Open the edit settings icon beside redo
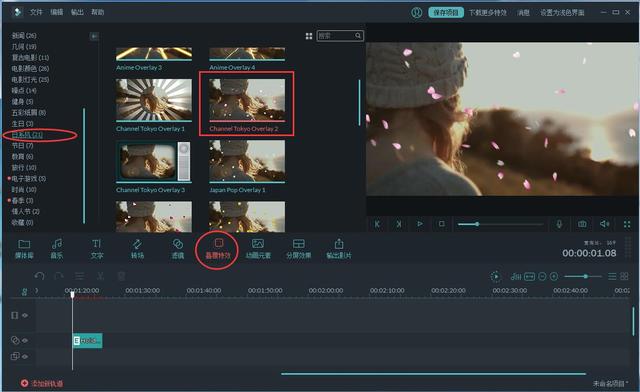The image size is (640, 392). [80, 276]
